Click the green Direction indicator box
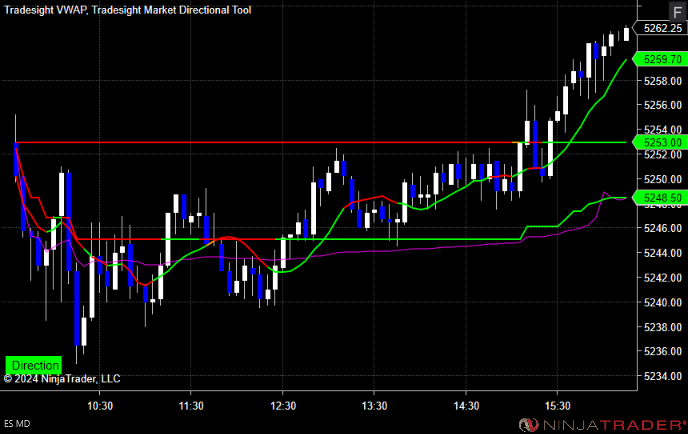This screenshot has width=688, height=434. 34,365
